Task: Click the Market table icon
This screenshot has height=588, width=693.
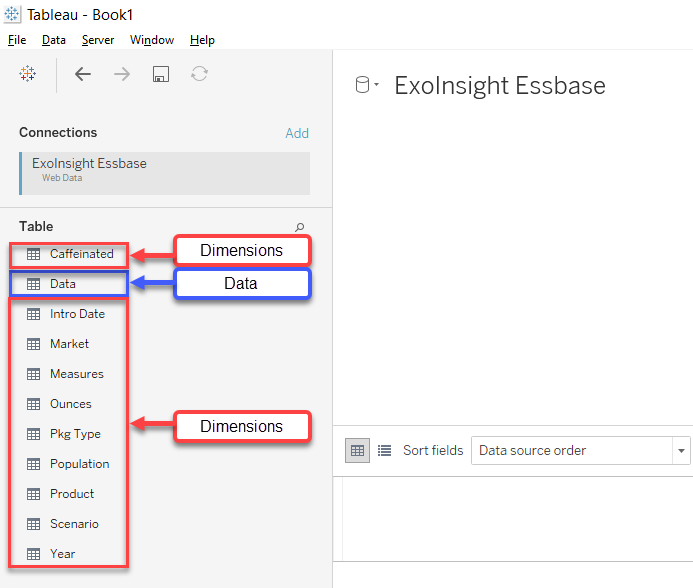Action: pos(33,344)
